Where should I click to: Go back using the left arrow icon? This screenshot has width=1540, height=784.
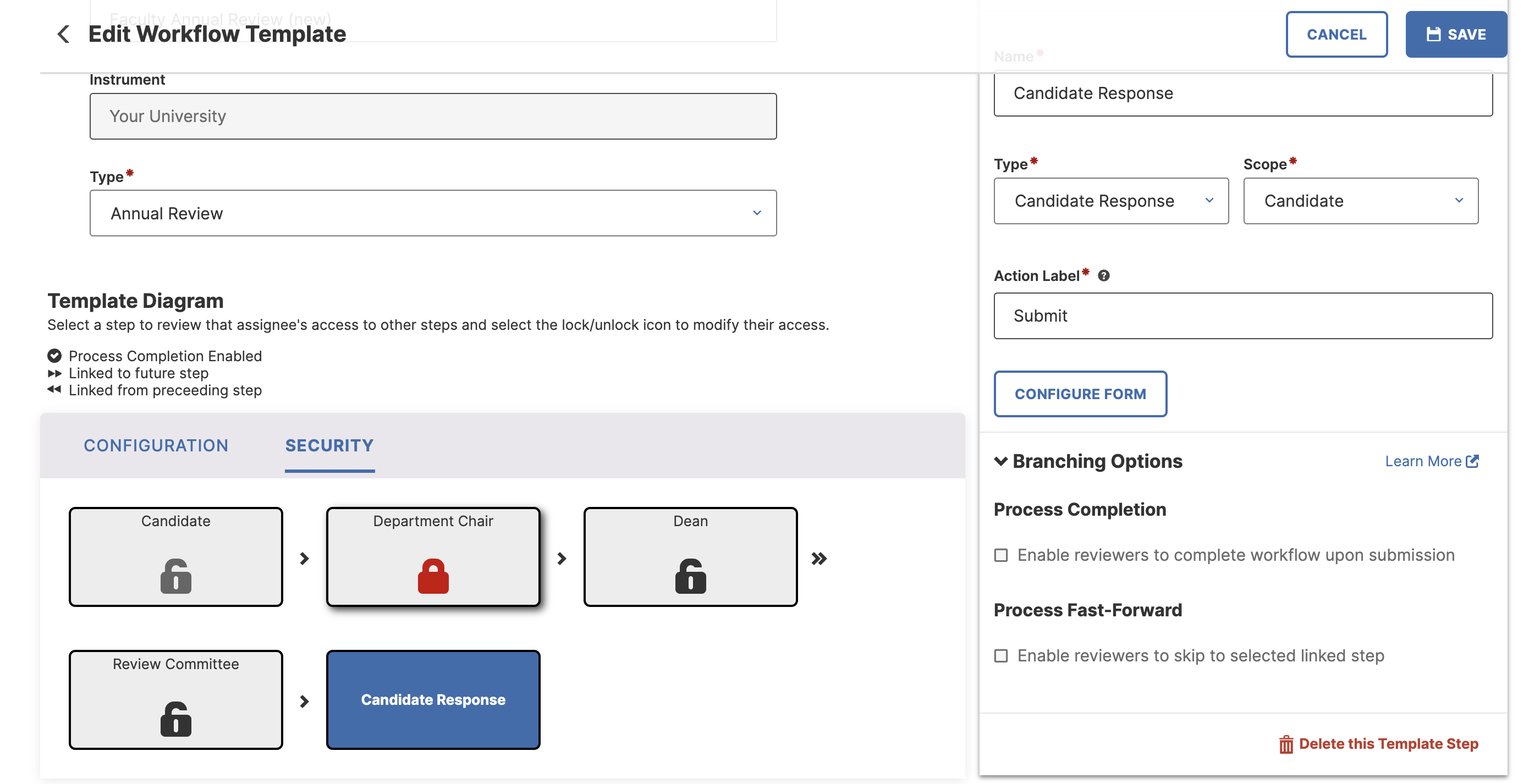(63, 34)
